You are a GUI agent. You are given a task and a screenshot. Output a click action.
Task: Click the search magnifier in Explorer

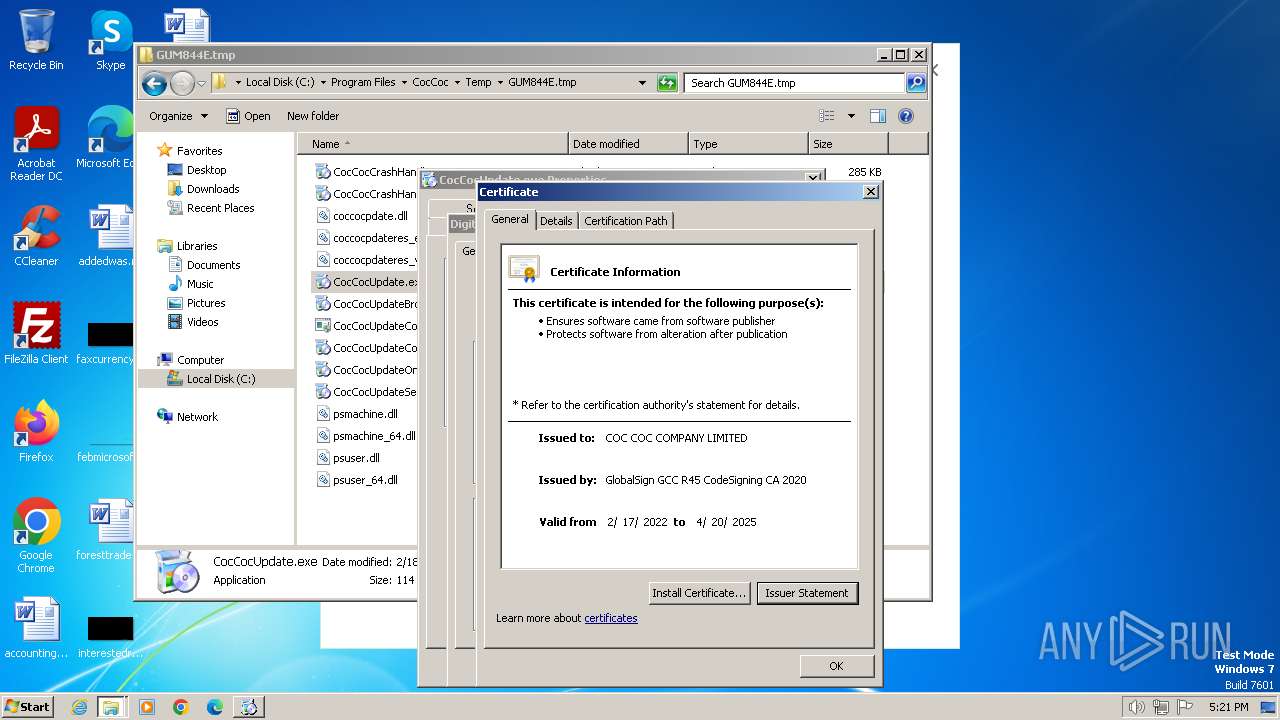coord(916,83)
